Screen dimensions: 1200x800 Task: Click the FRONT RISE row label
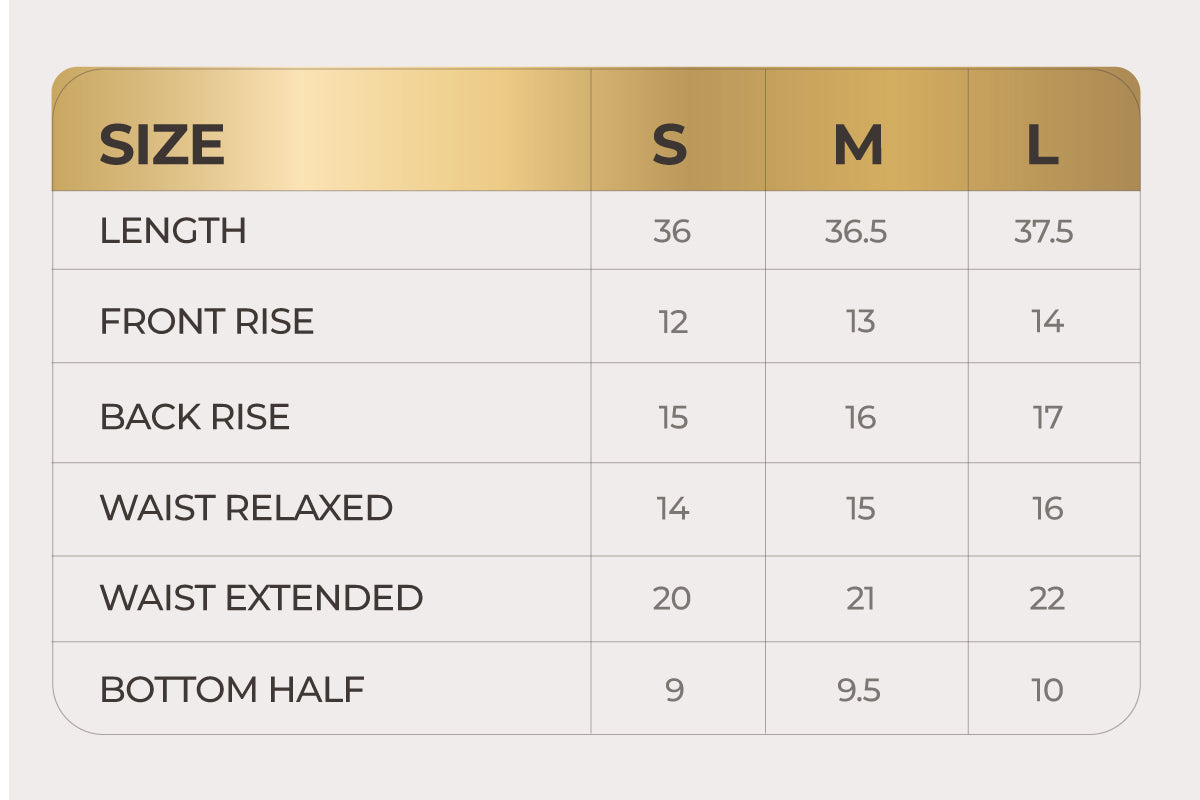click(207, 322)
